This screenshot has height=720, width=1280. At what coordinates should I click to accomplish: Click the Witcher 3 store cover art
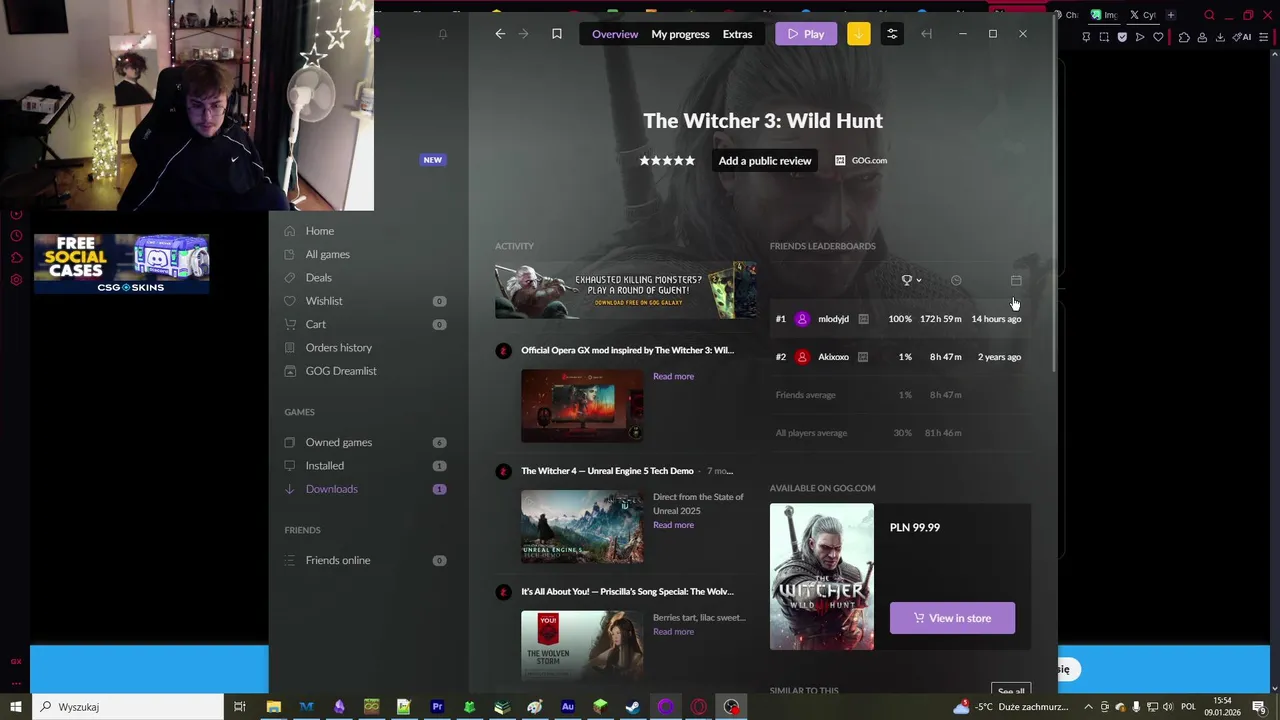[822, 577]
